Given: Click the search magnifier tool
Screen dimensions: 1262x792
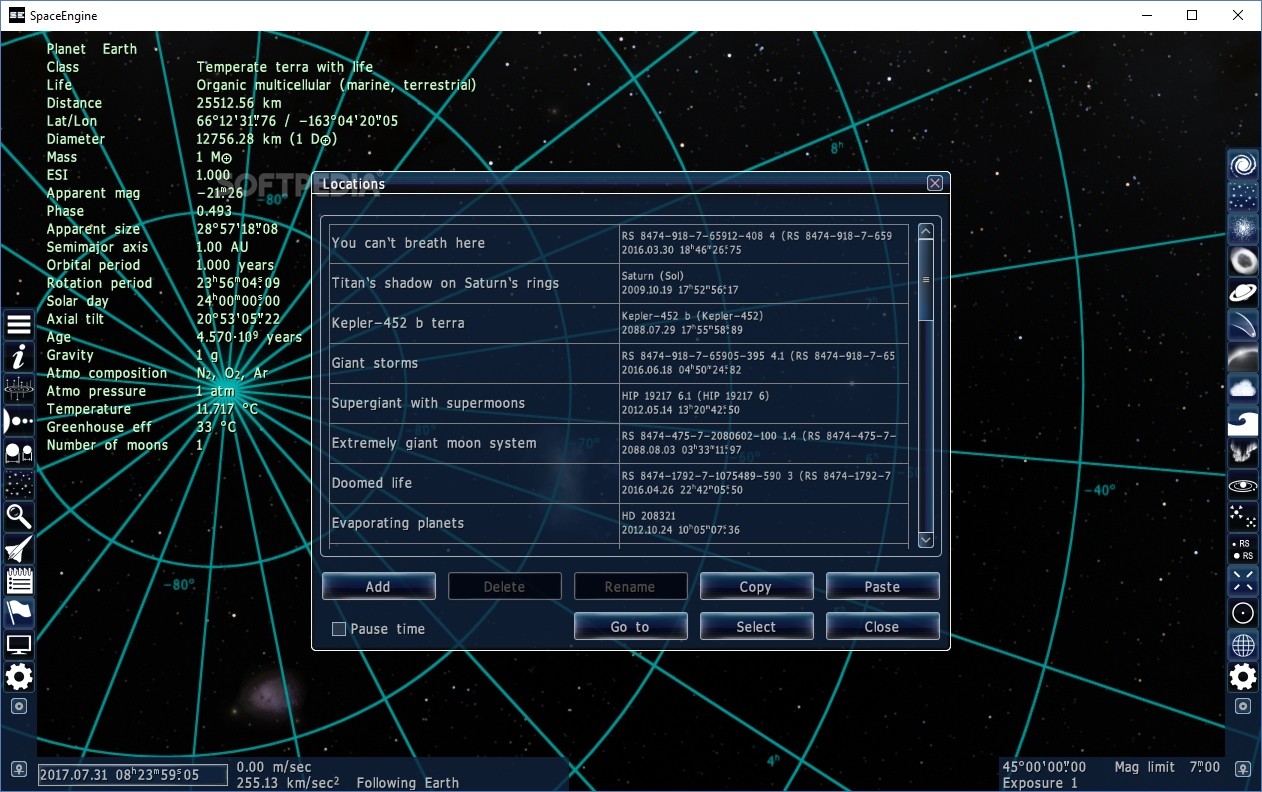Looking at the screenshot, I should point(18,517).
